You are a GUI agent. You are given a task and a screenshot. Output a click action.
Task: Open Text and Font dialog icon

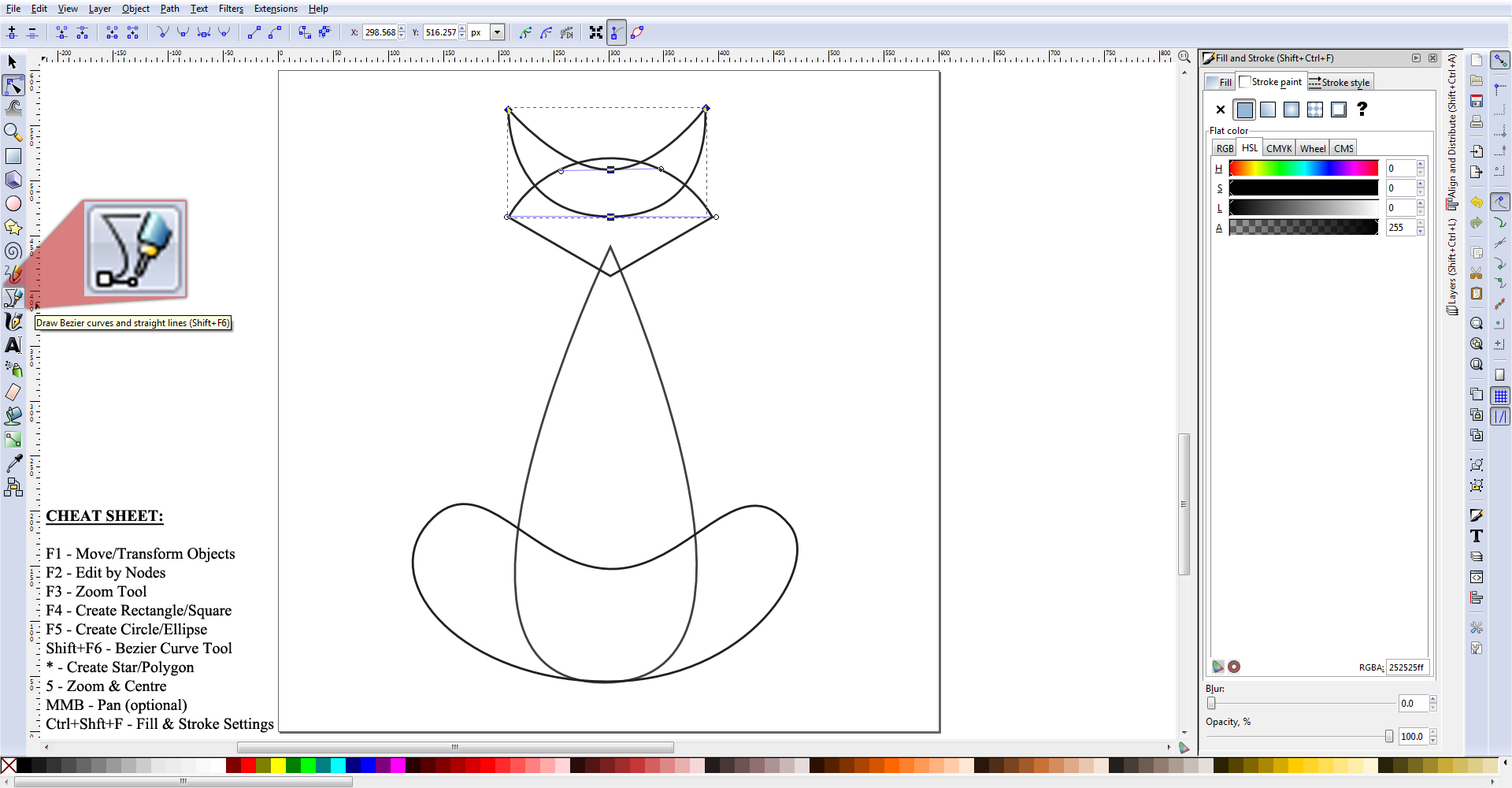pos(1477,536)
